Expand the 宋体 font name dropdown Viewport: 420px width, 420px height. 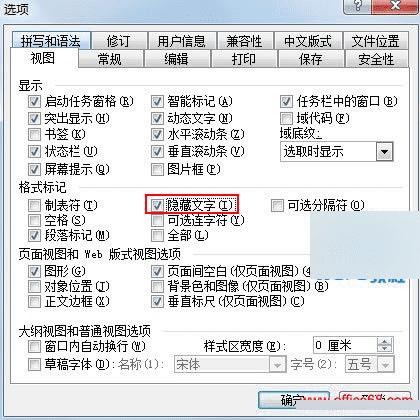pos(277,365)
